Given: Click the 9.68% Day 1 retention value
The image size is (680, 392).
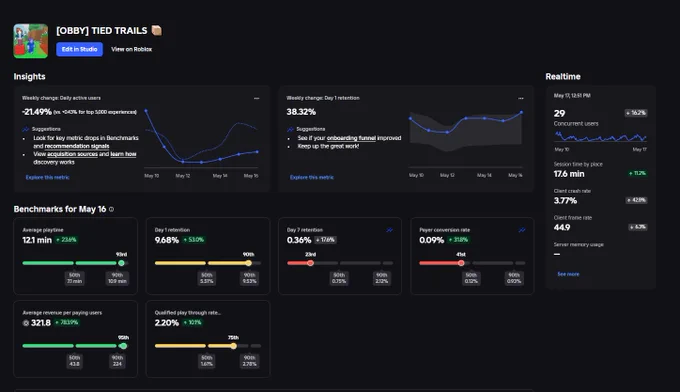Looking at the screenshot, I should [x=167, y=240].
